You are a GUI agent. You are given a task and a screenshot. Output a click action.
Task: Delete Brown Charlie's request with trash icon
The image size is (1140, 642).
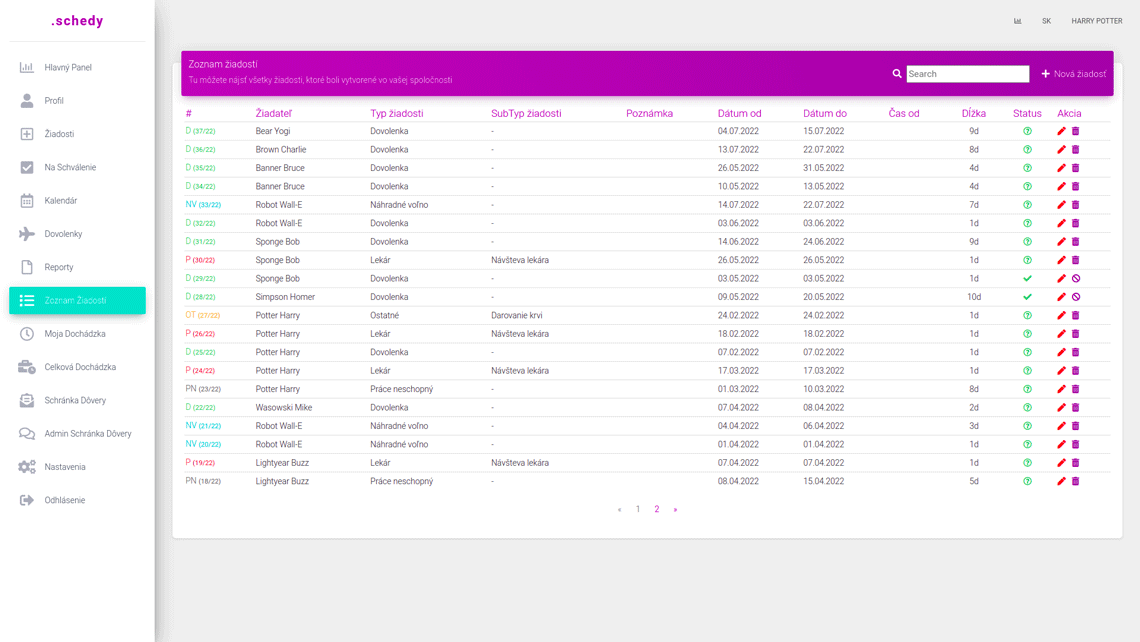tap(1076, 150)
